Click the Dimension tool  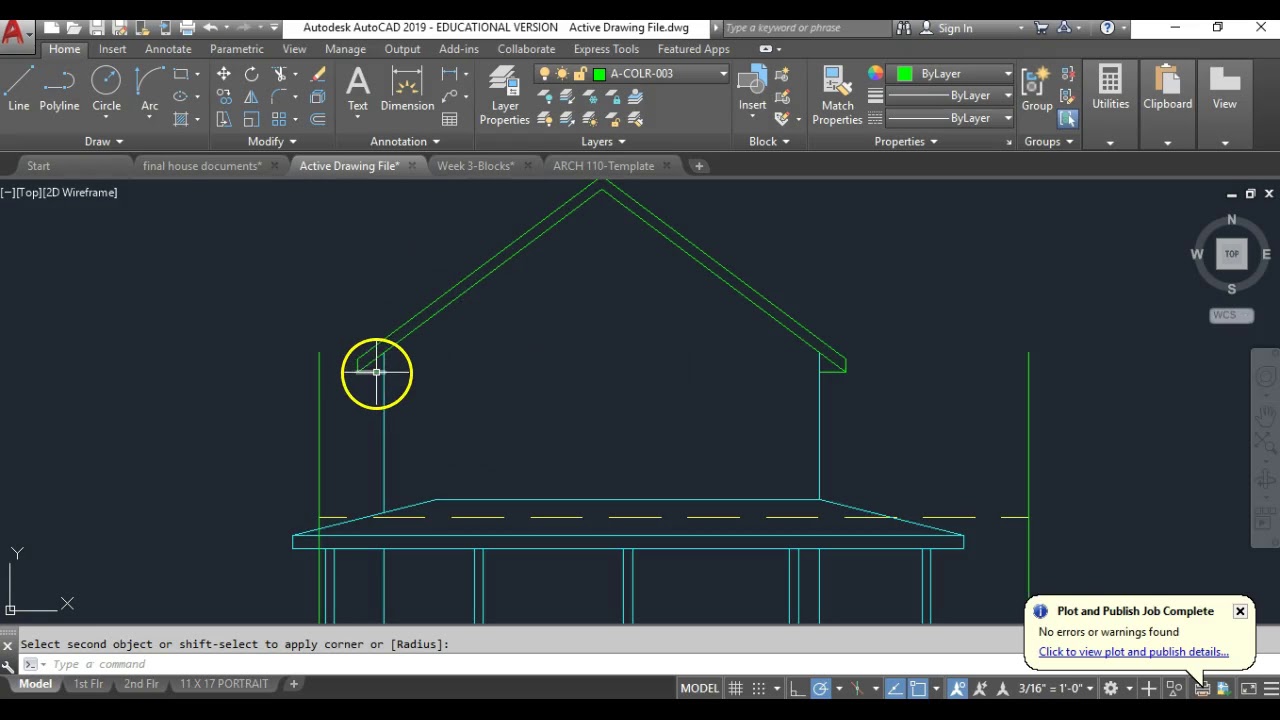(x=407, y=88)
